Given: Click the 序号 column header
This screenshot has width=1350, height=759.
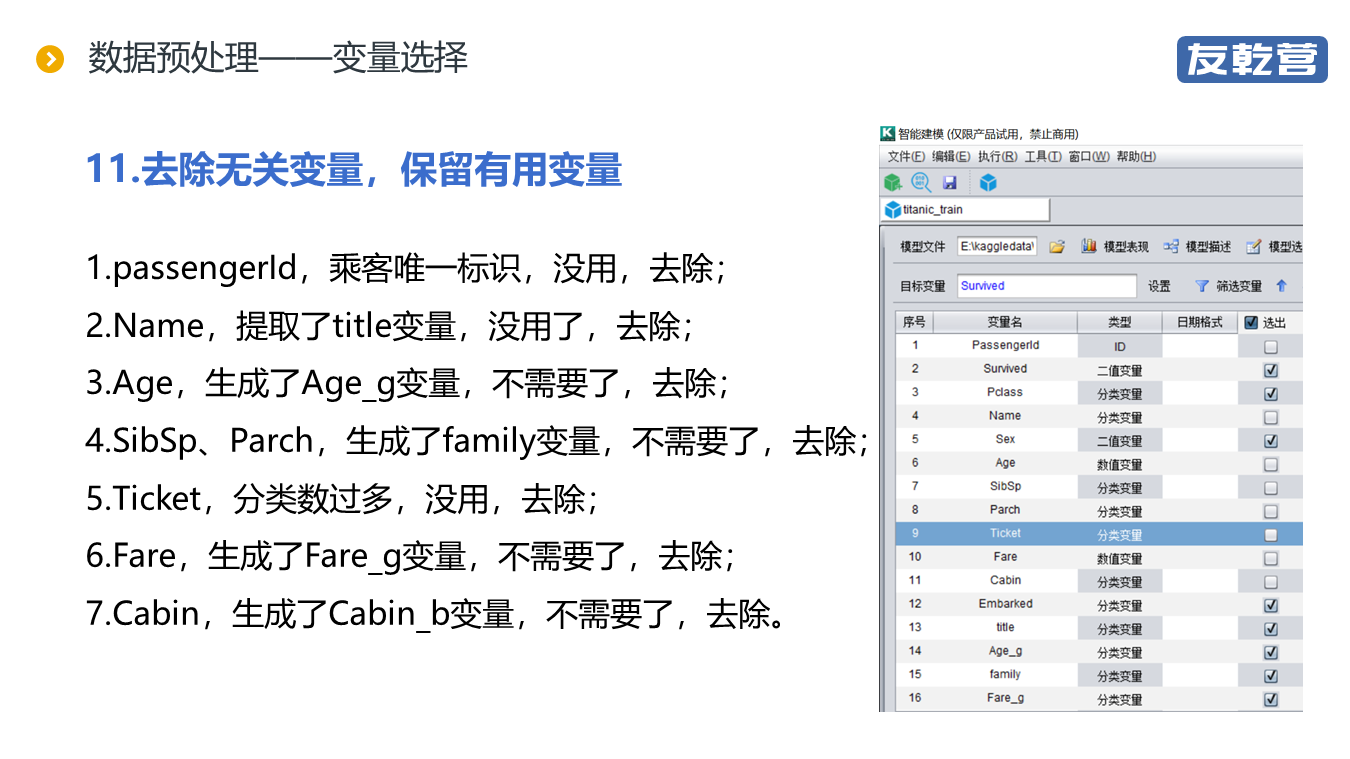Looking at the screenshot, I should [x=914, y=322].
